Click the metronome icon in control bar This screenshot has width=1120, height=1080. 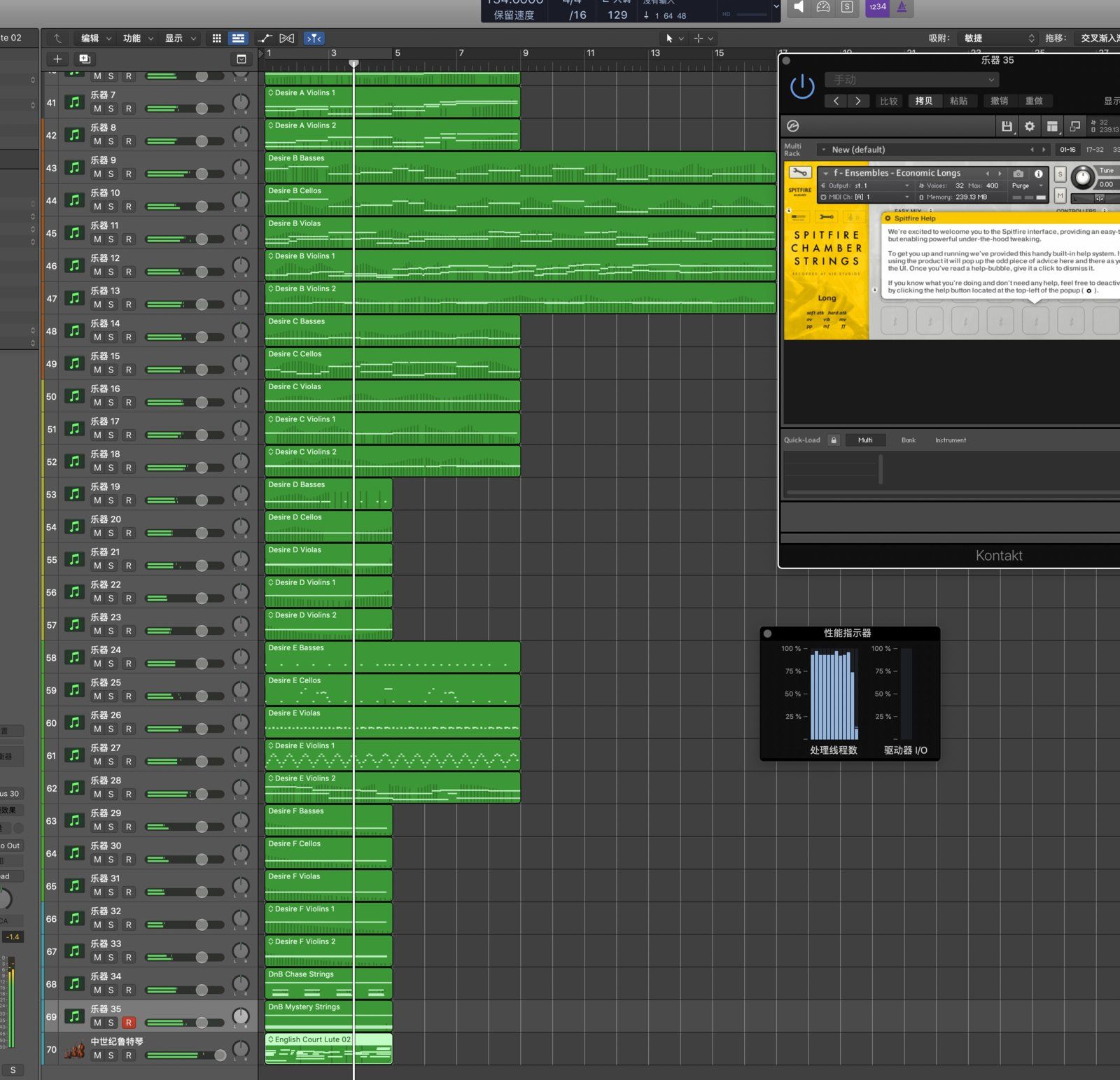point(902,7)
